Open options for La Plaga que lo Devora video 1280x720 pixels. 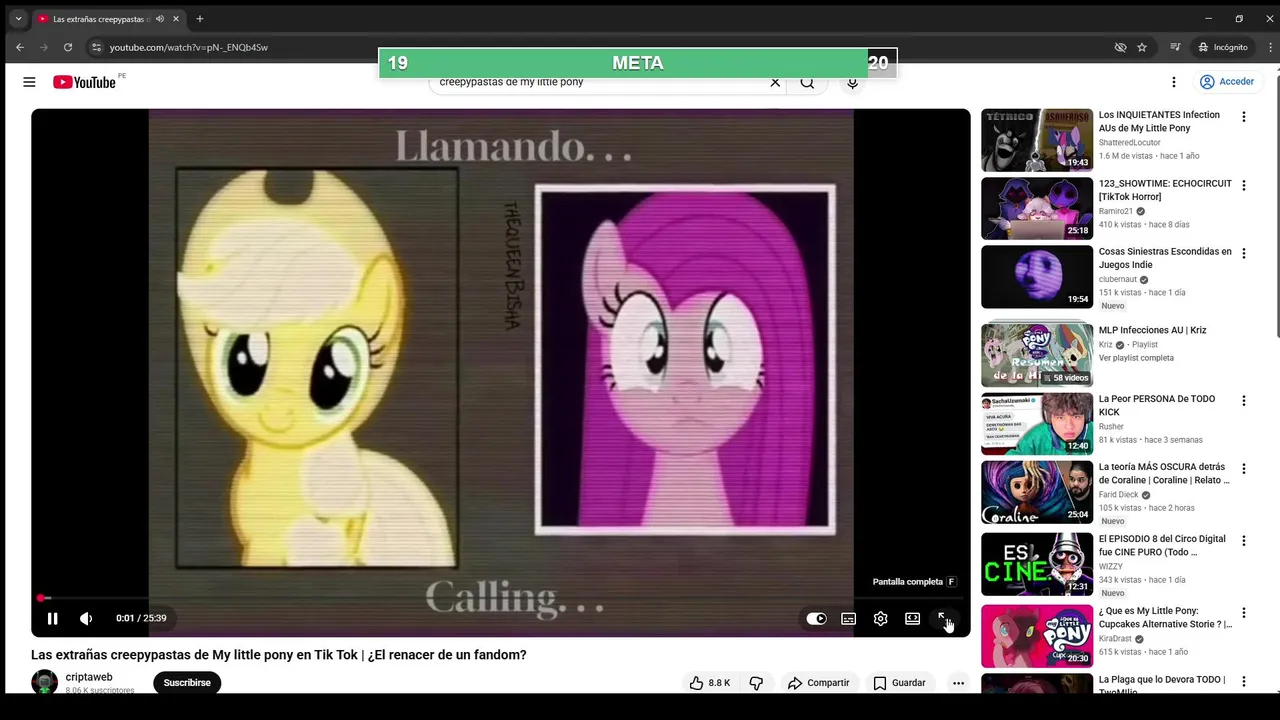[x=1244, y=682]
